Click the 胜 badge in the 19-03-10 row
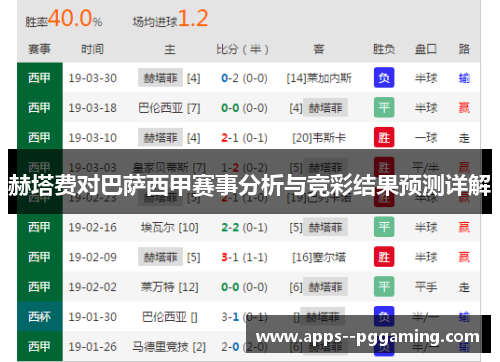 [x=384, y=137]
